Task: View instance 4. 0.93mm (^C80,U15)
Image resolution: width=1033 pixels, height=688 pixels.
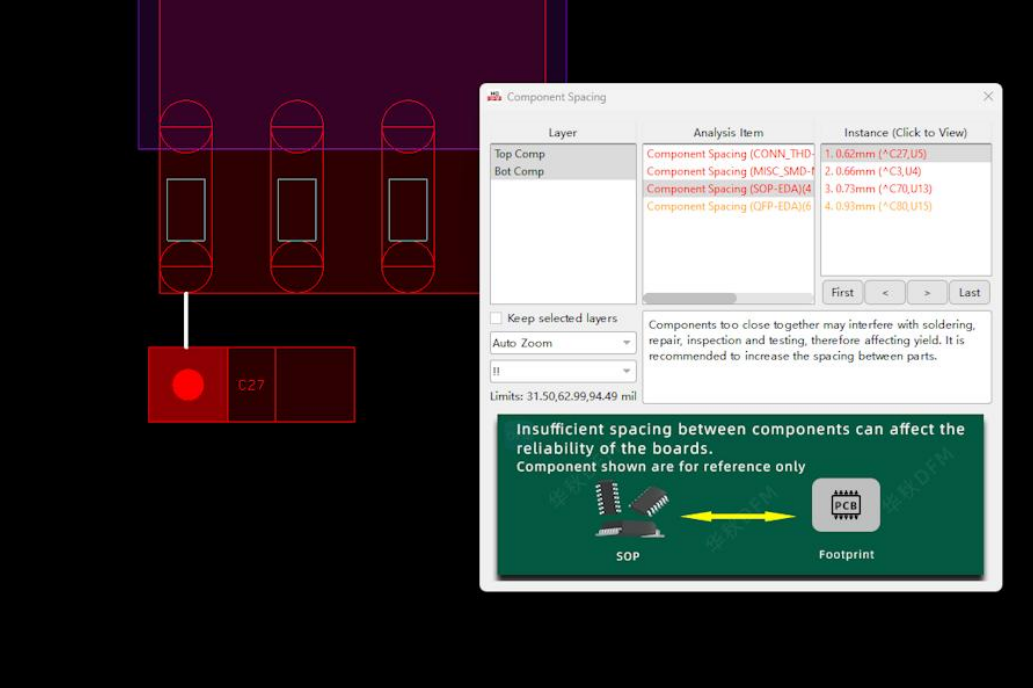Action: (877, 206)
